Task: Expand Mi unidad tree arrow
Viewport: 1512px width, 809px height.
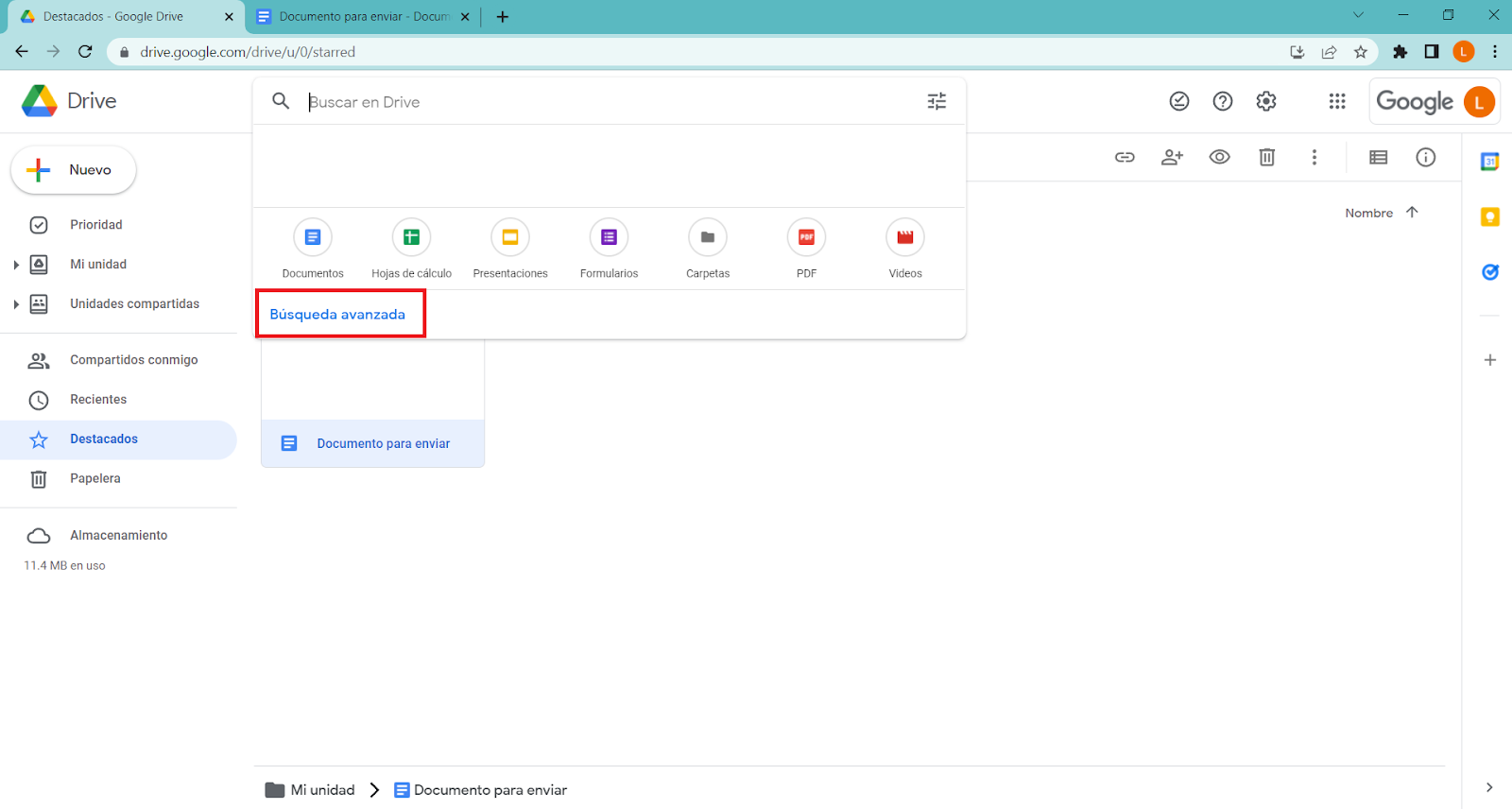Action: point(16,265)
